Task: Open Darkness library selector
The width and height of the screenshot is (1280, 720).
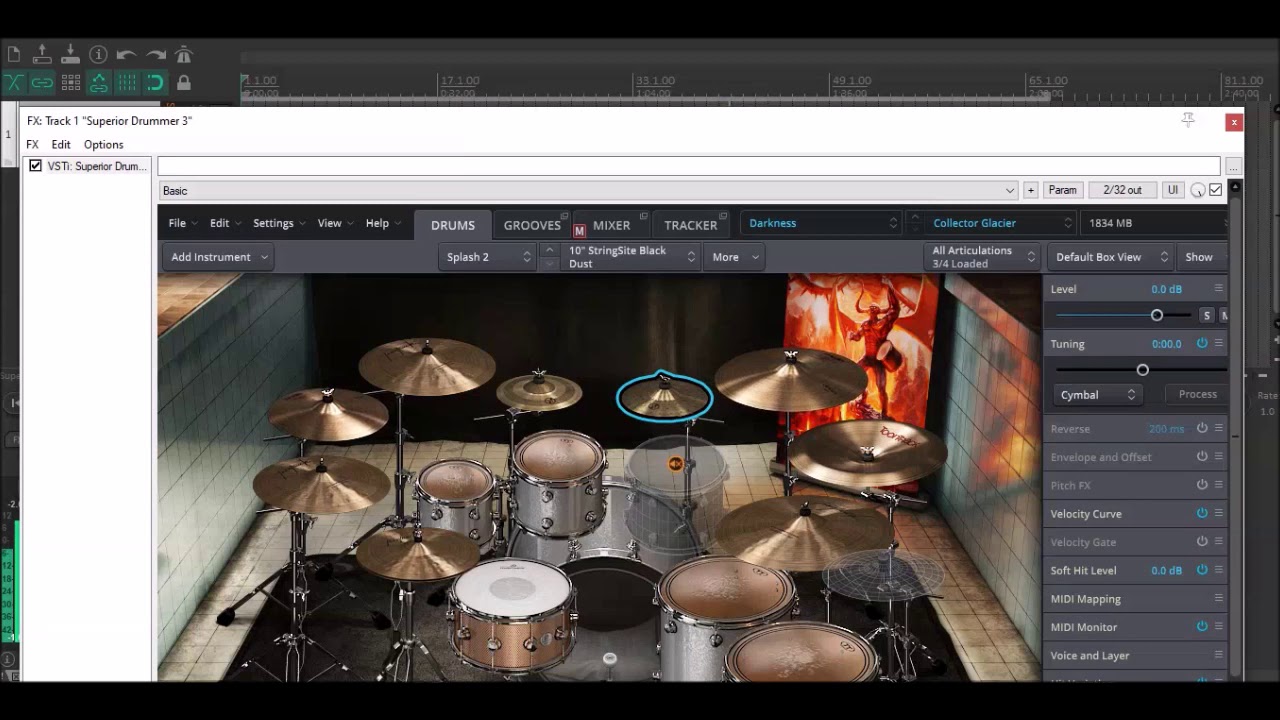Action: click(822, 223)
